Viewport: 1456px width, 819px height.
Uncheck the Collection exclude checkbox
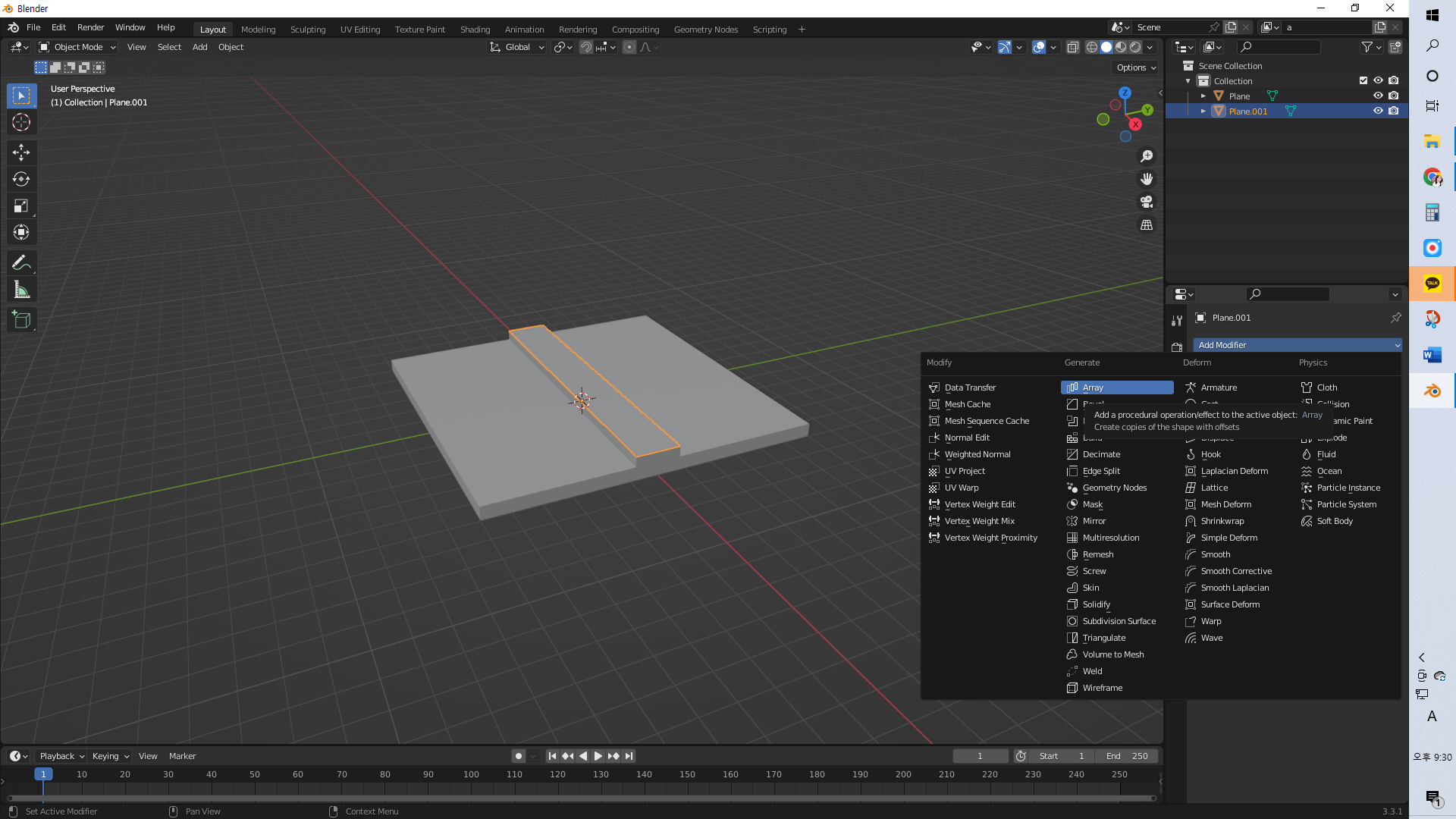pyautogui.click(x=1363, y=80)
